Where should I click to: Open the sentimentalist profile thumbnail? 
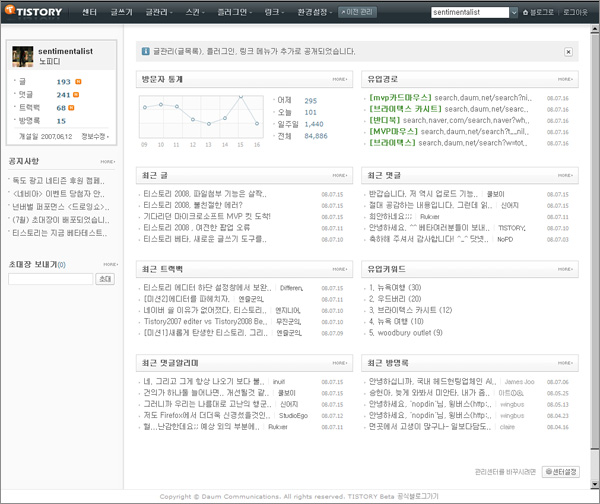[x=23, y=57]
